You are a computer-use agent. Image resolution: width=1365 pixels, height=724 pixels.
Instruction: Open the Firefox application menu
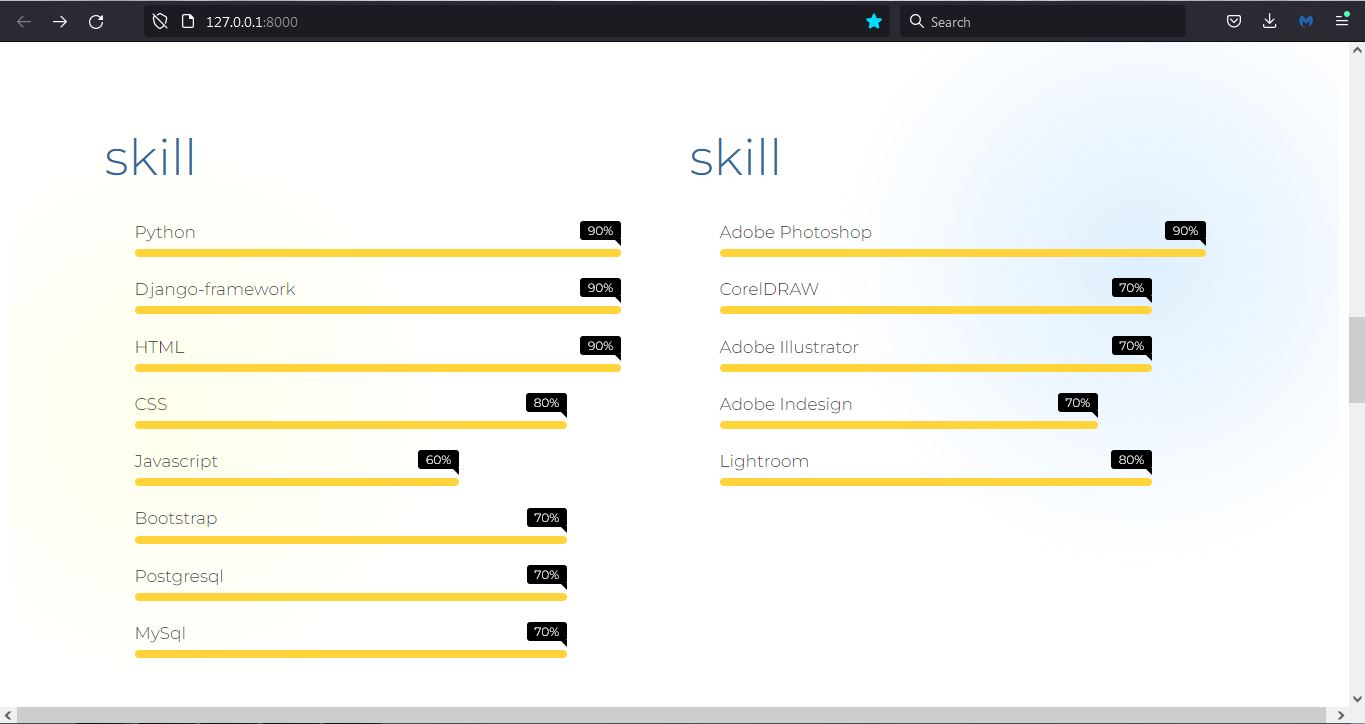tap(1342, 21)
